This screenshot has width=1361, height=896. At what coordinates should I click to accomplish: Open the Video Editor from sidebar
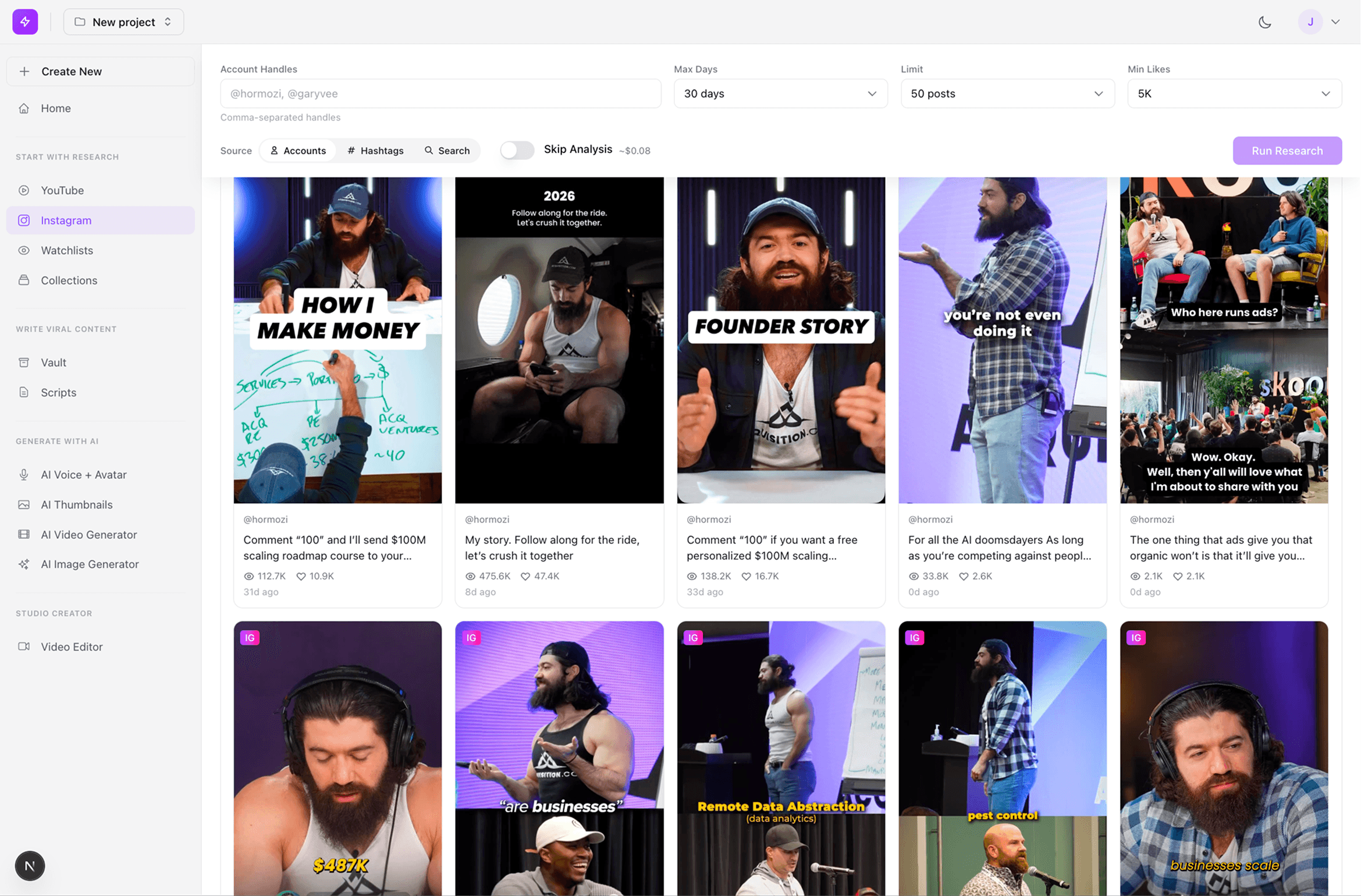(72, 646)
